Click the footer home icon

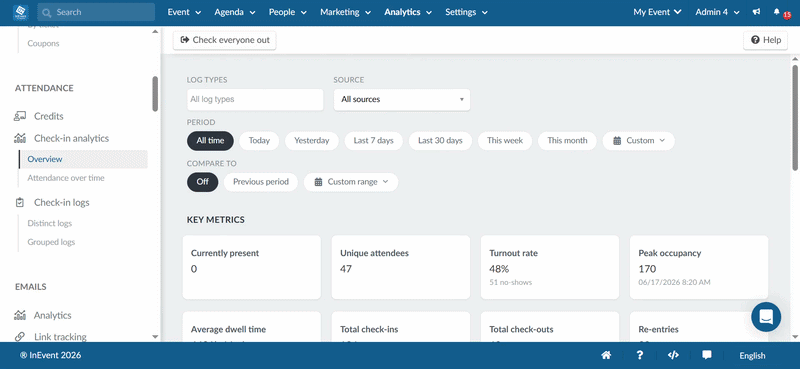coord(606,355)
